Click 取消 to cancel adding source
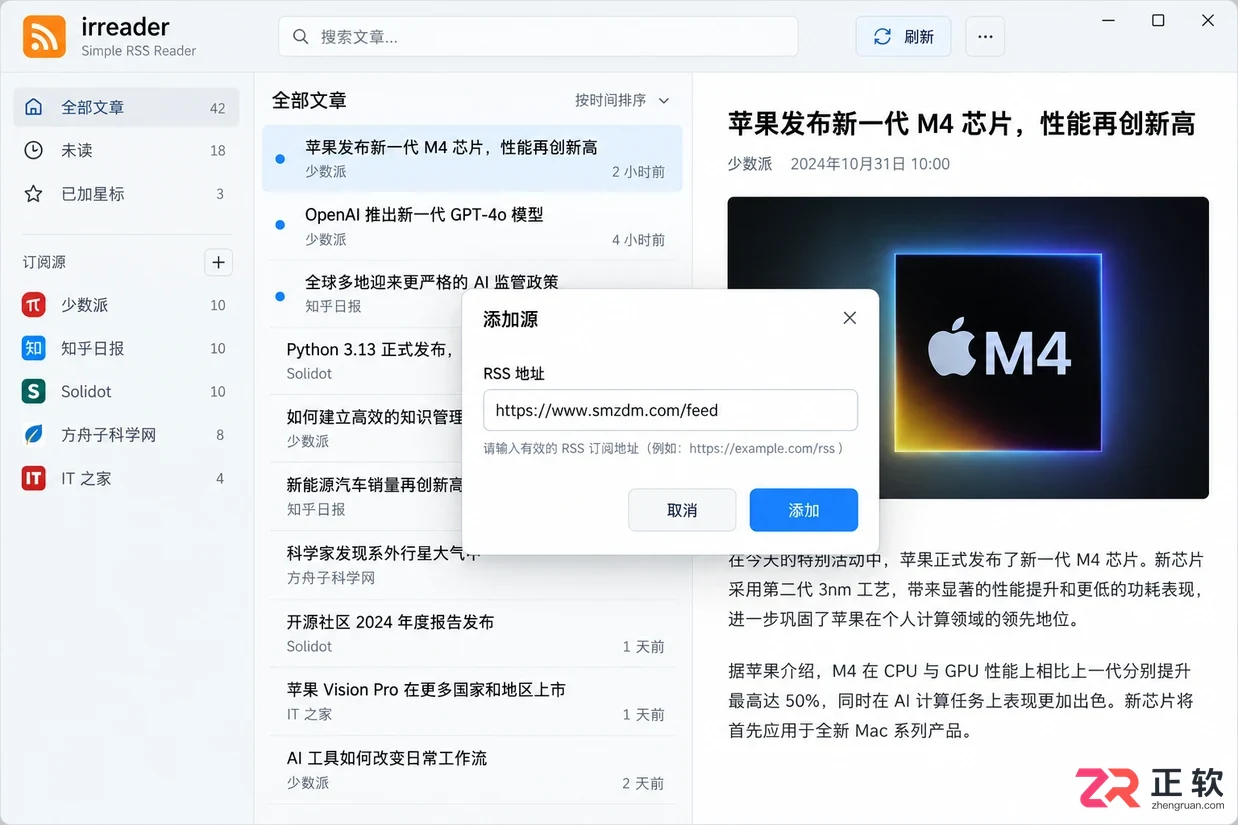The width and height of the screenshot is (1238, 825). (682, 510)
